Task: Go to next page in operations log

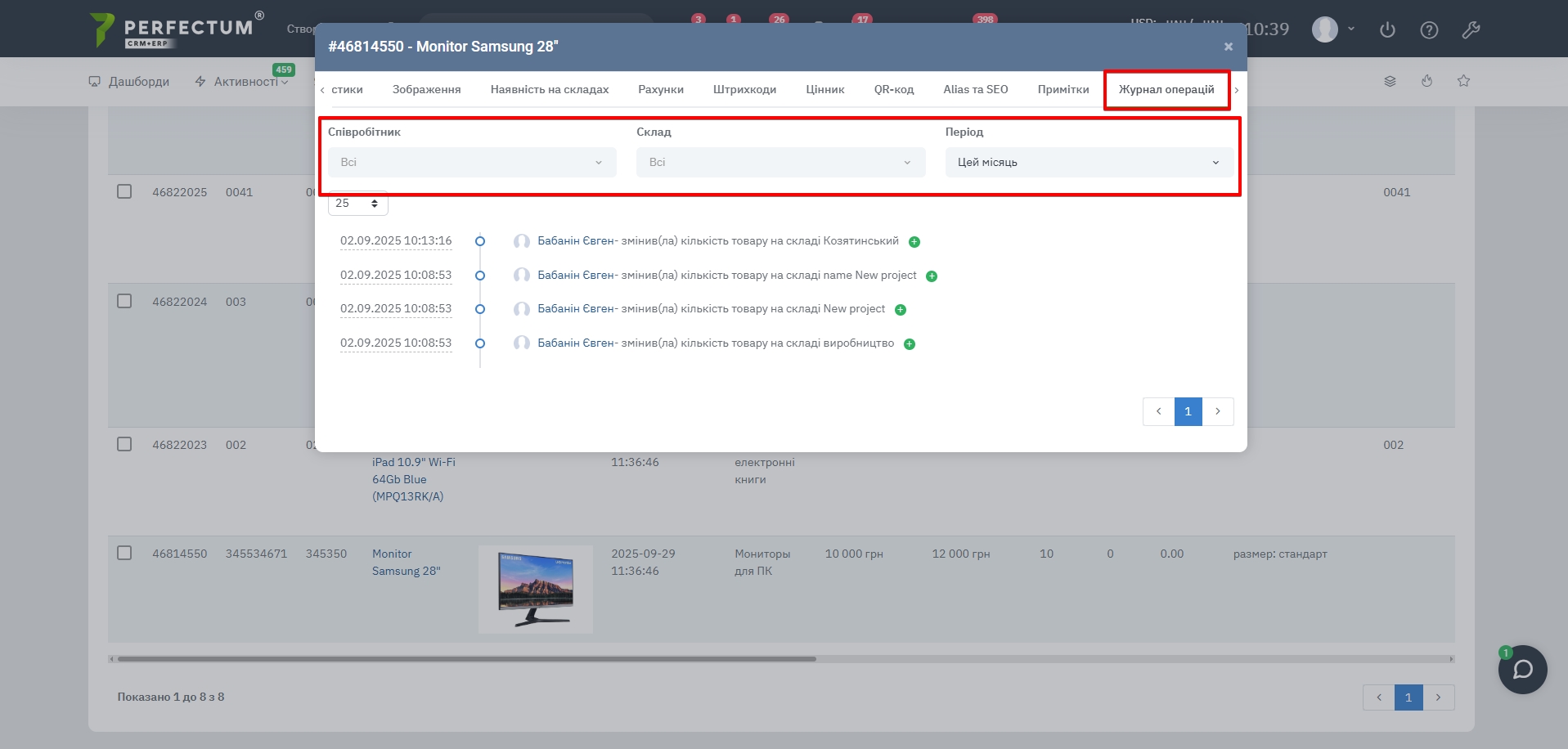Action: click(x=1218, y=411)
